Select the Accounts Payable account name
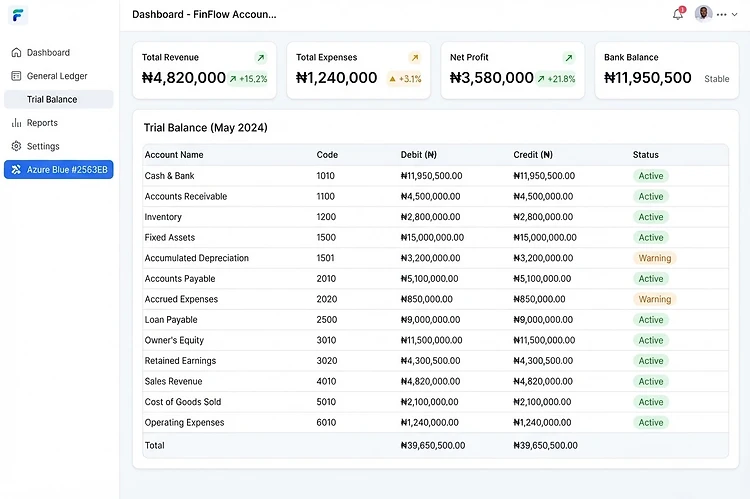The image size is (750, 499). [180, 279]
